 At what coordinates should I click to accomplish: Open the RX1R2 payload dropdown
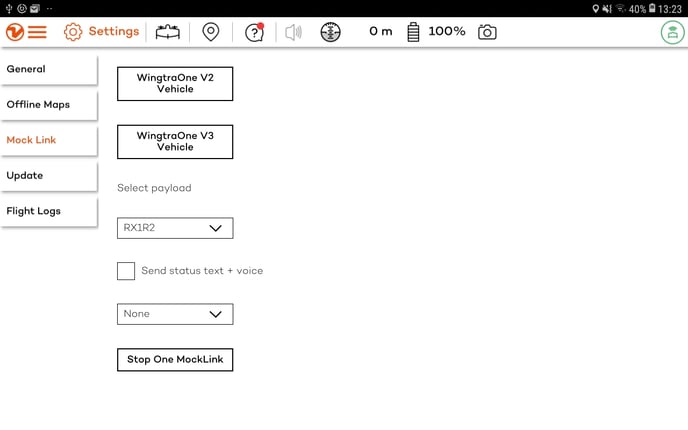pos(175,228)
